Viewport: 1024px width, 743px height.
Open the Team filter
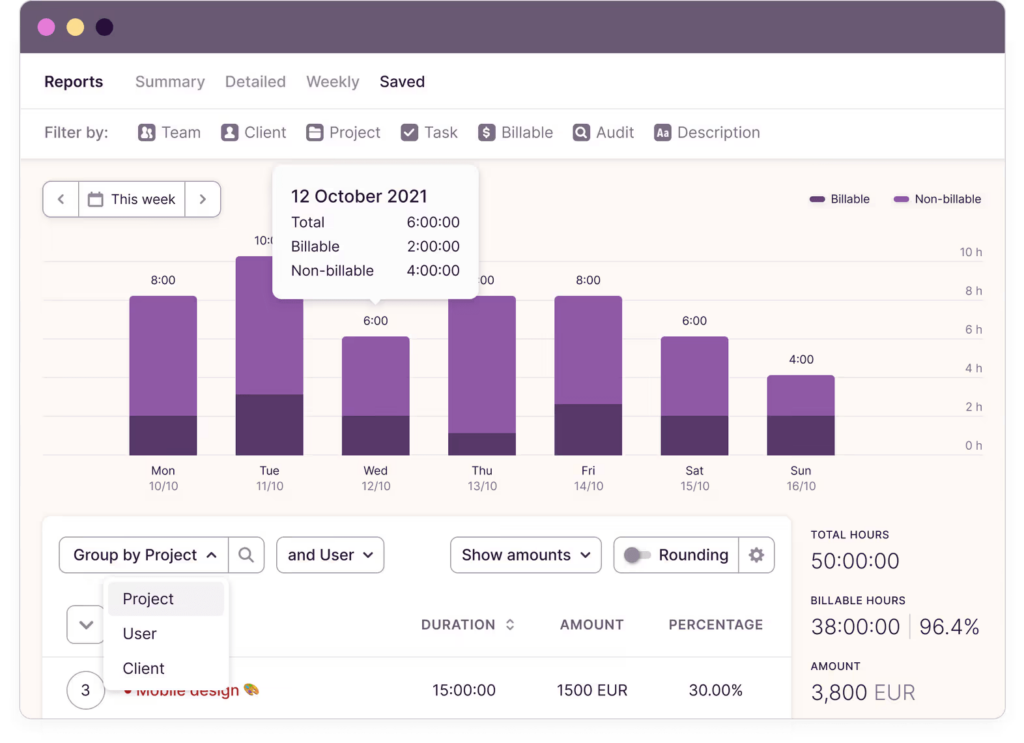pos(168,132)
